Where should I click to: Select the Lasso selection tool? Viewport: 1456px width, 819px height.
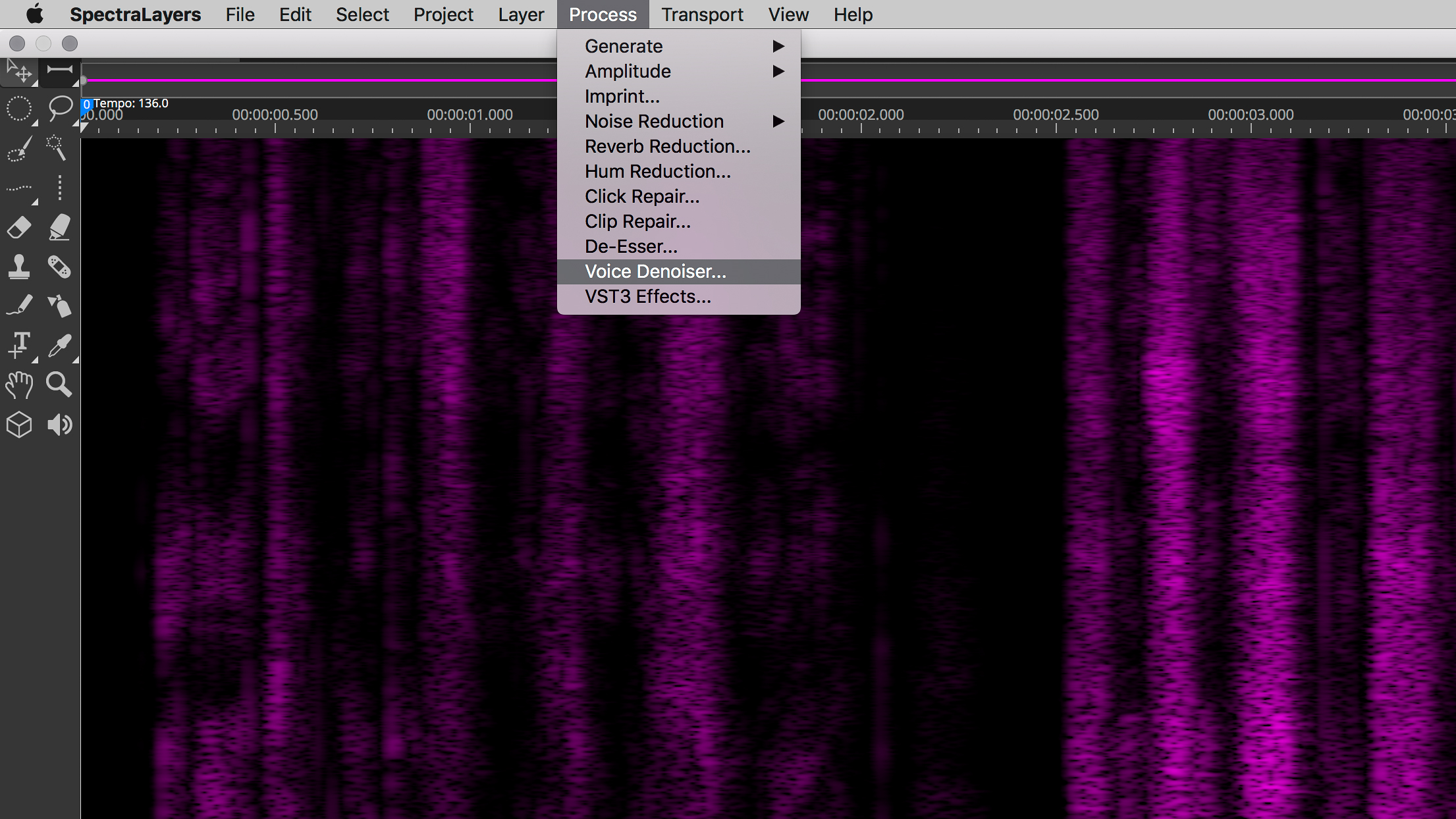point(59,108)
